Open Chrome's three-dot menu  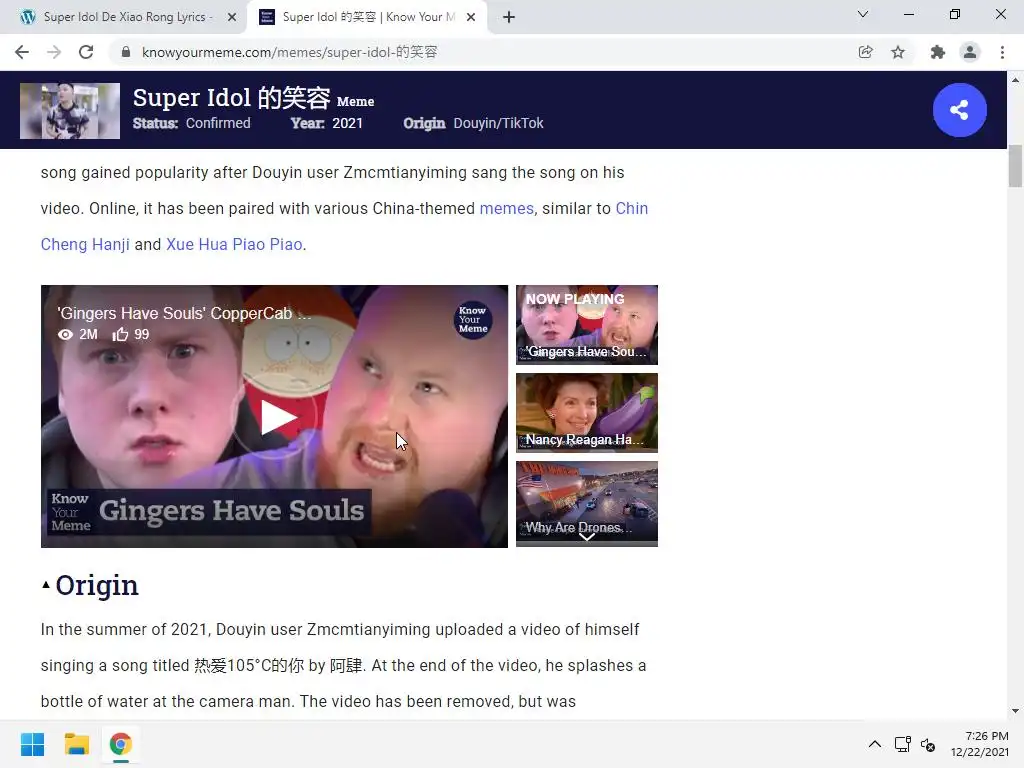click(x=1002, y=52)
